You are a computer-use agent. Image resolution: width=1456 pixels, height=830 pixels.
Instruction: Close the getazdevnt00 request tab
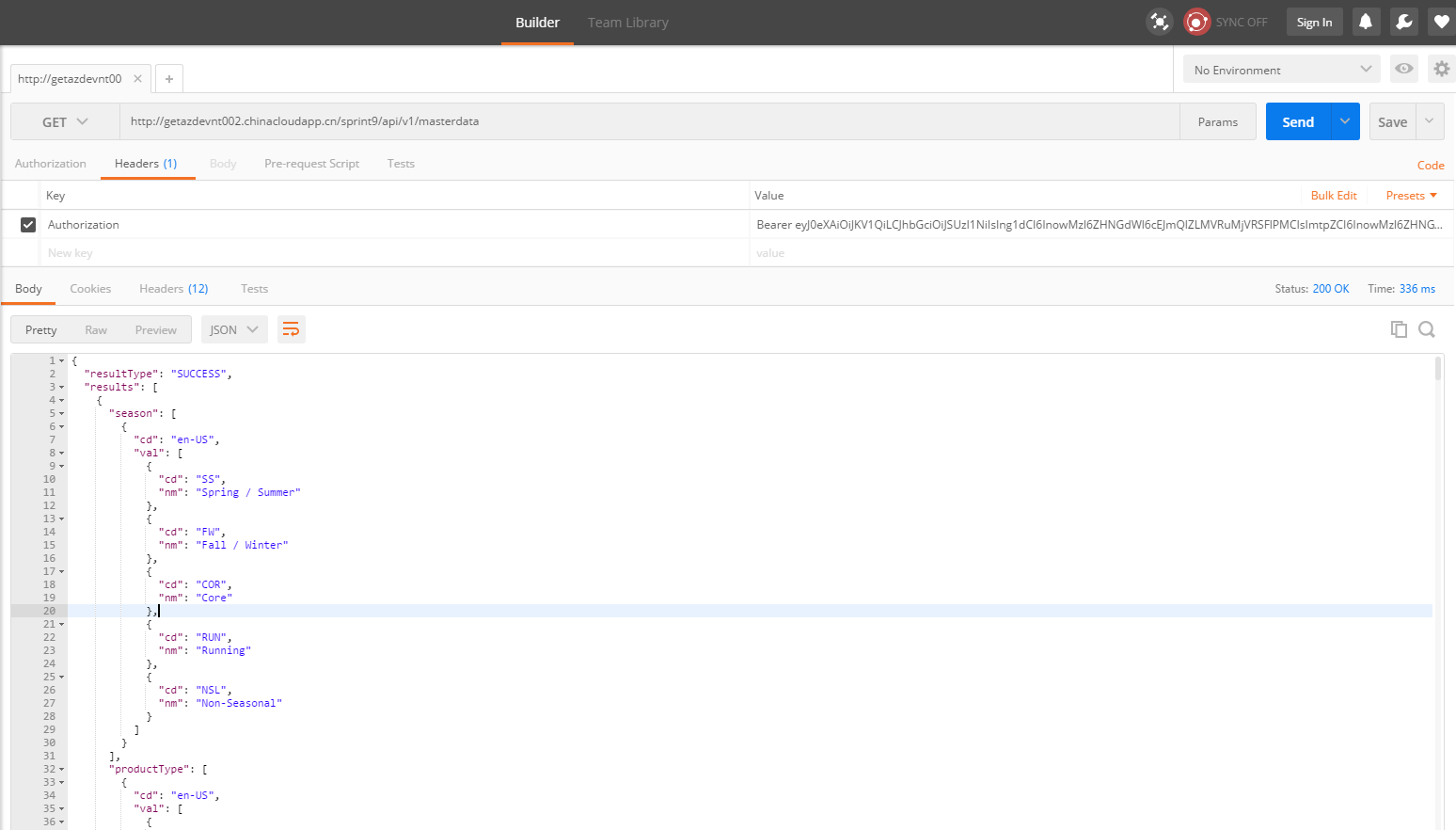click(x=137, y=79)
